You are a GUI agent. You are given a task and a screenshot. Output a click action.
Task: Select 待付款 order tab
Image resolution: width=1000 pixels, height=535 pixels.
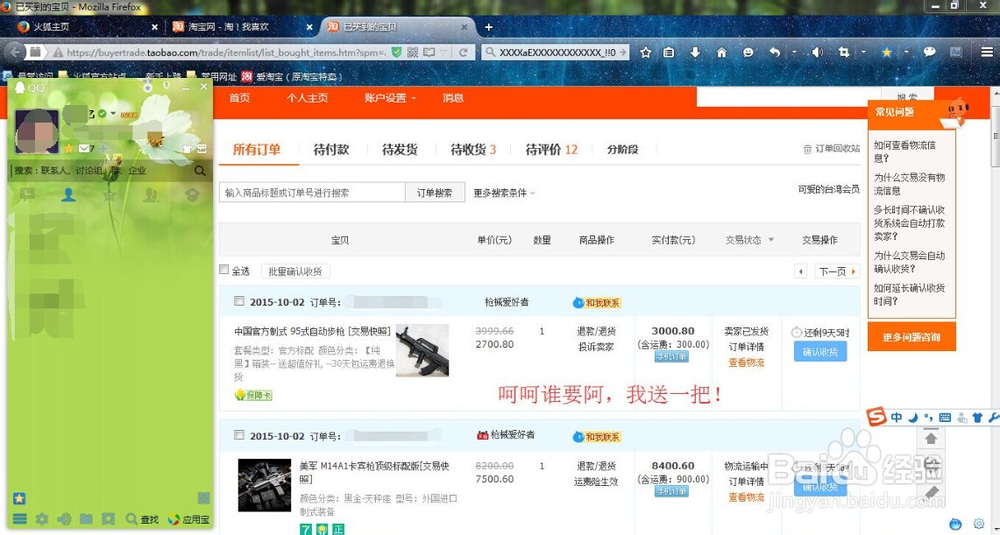coord(331,150)
